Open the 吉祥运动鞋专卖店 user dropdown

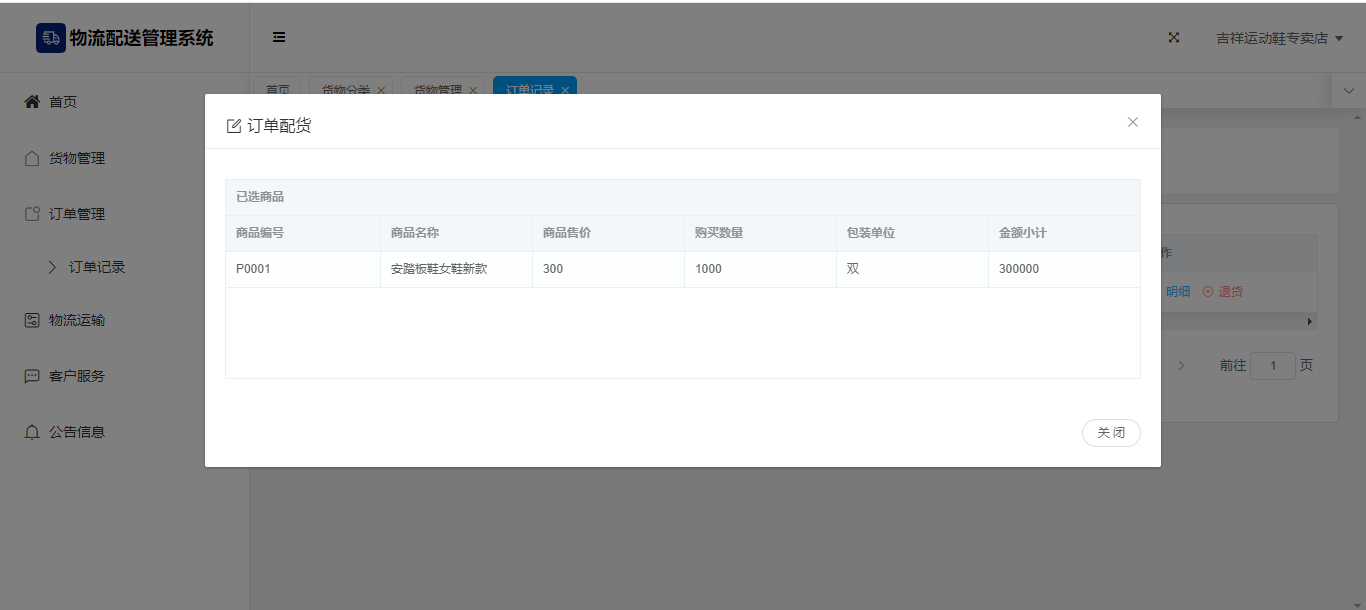click(x=1279, y=38)
